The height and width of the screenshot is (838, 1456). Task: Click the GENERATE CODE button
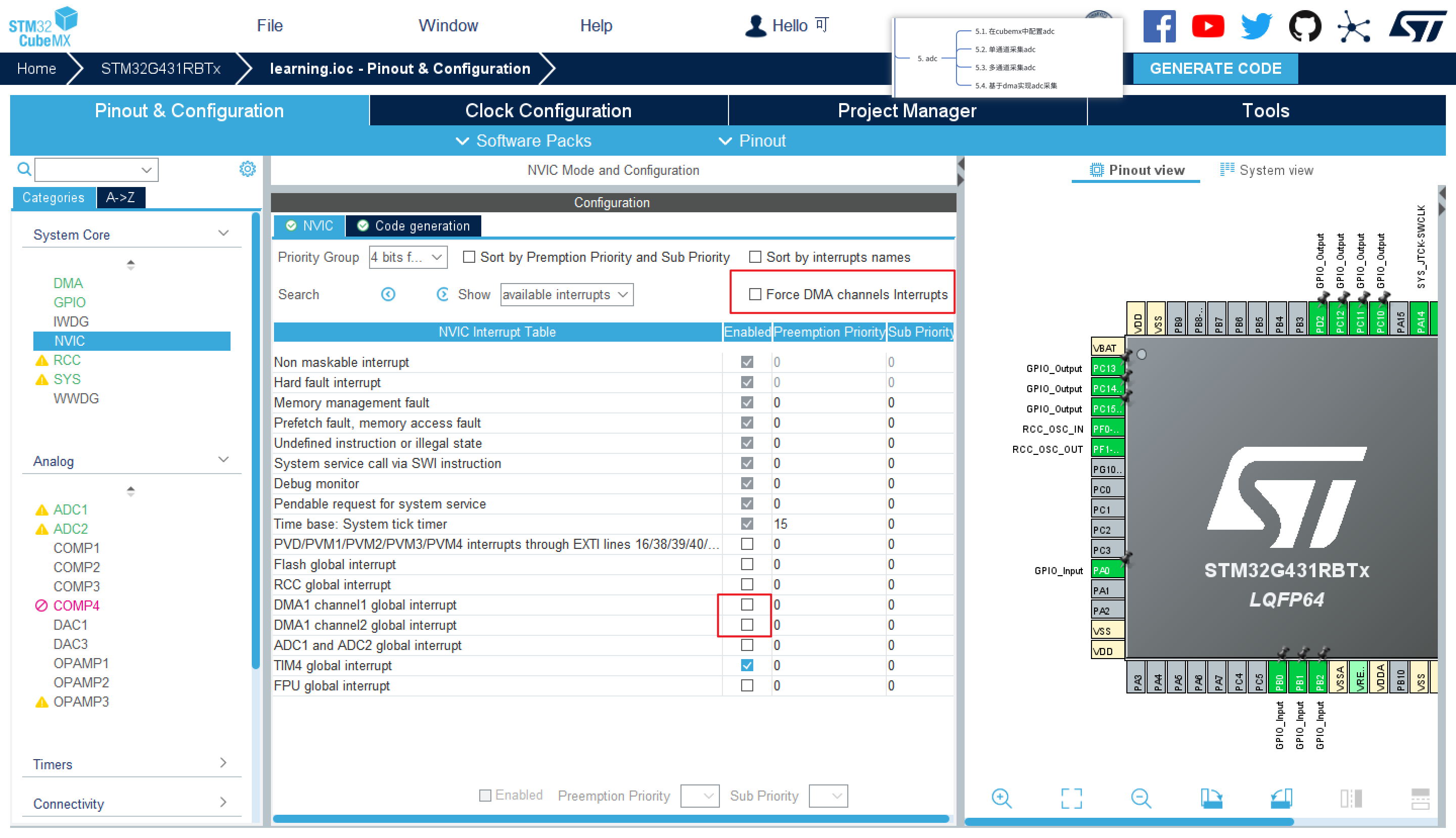point(1215,69)
